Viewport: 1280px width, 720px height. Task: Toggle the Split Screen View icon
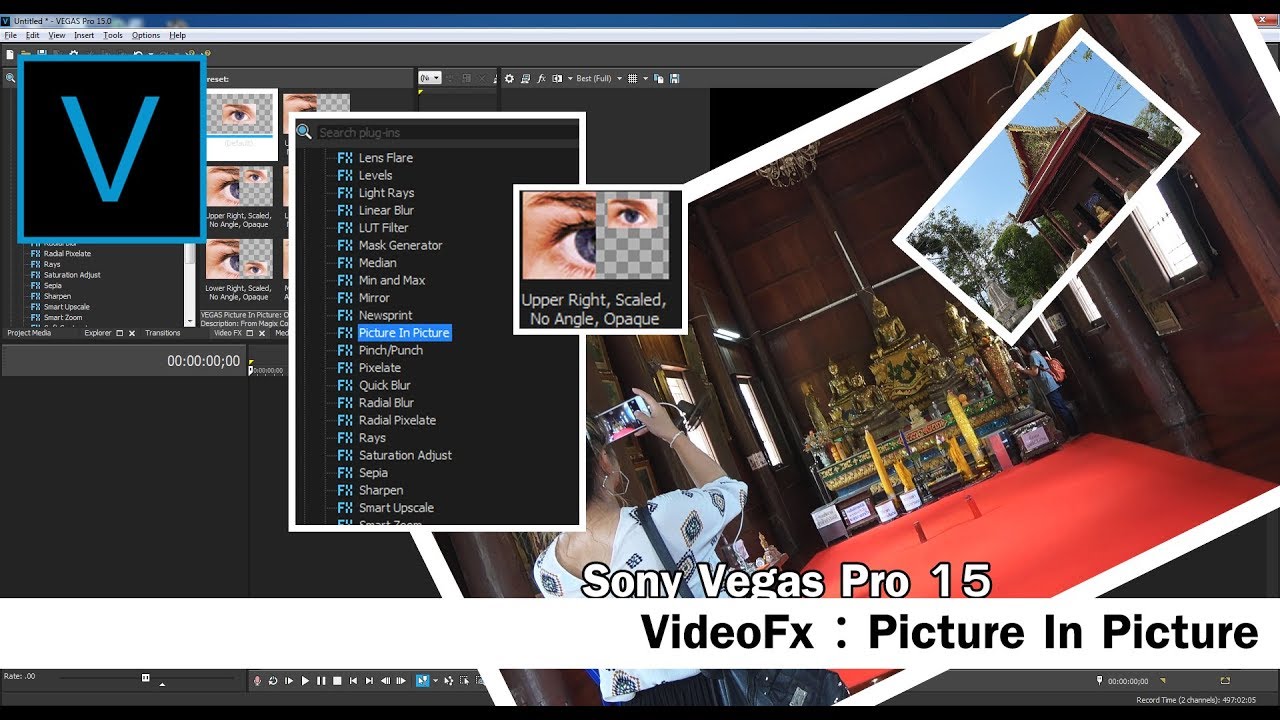click(557, 78)
